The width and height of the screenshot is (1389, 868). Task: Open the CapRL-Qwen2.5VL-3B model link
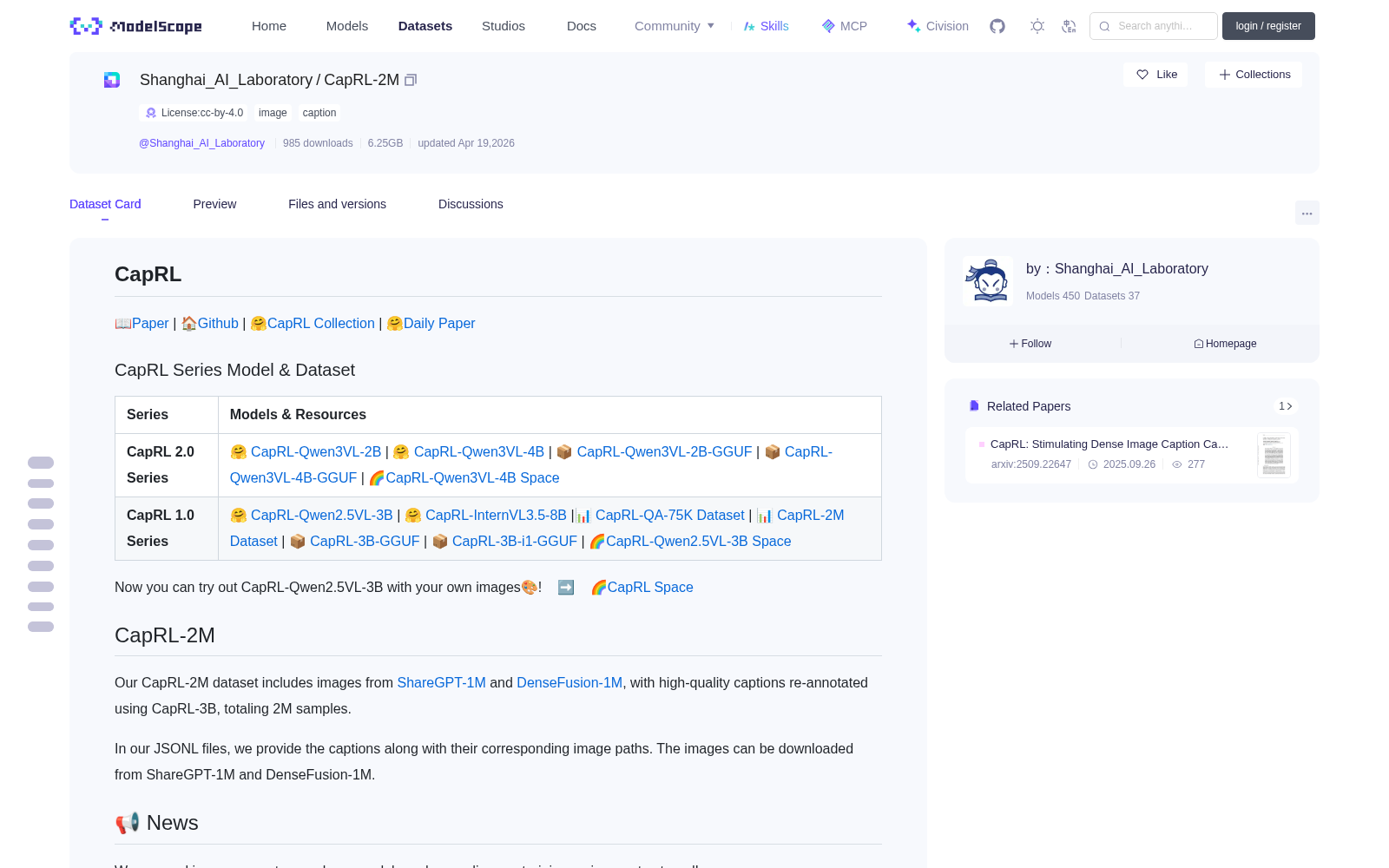[322, 515]
